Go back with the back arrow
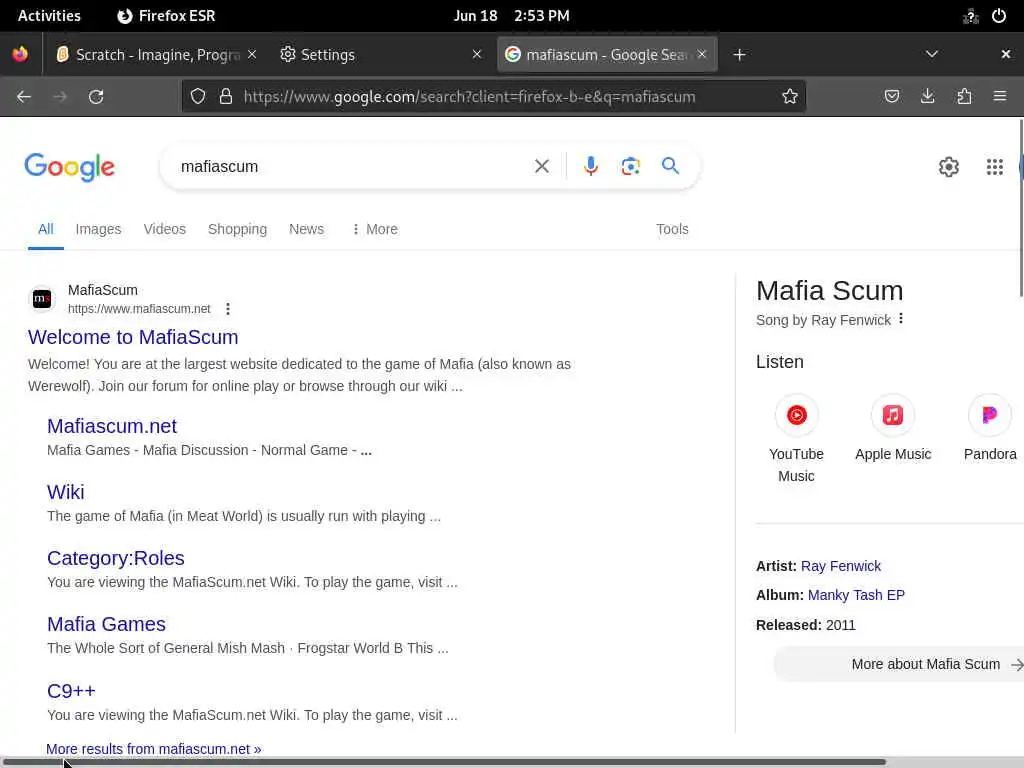 24,97
